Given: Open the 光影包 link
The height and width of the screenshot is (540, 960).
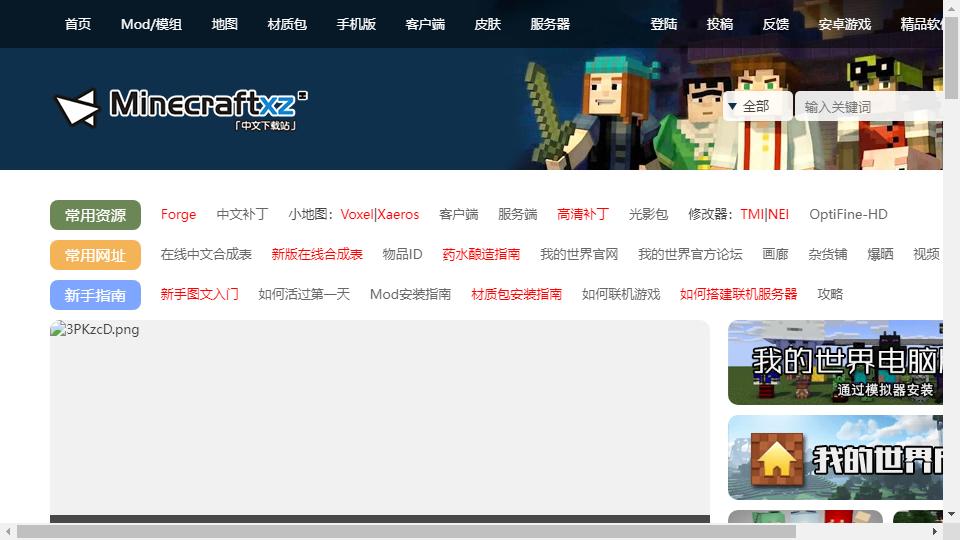Looking at the screenshot, I should [x=648, y=214].
